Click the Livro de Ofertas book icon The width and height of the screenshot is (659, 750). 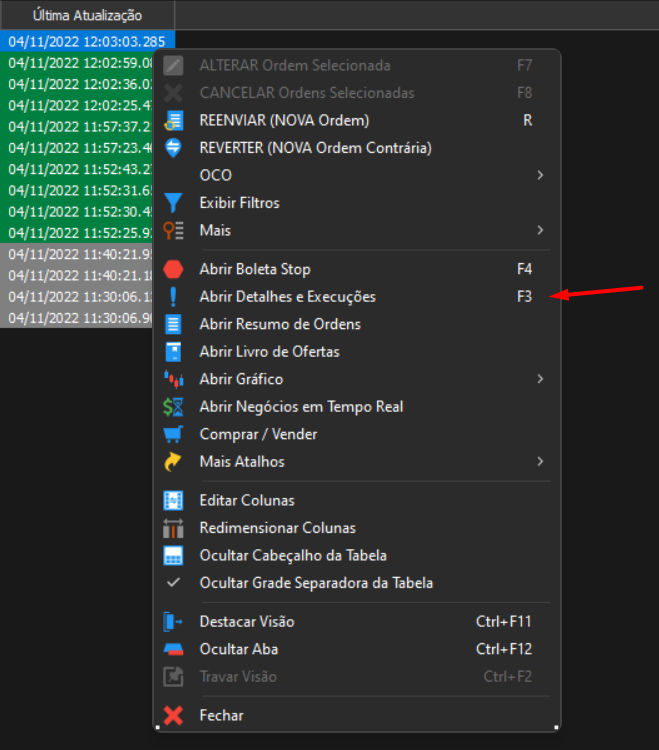173,352
